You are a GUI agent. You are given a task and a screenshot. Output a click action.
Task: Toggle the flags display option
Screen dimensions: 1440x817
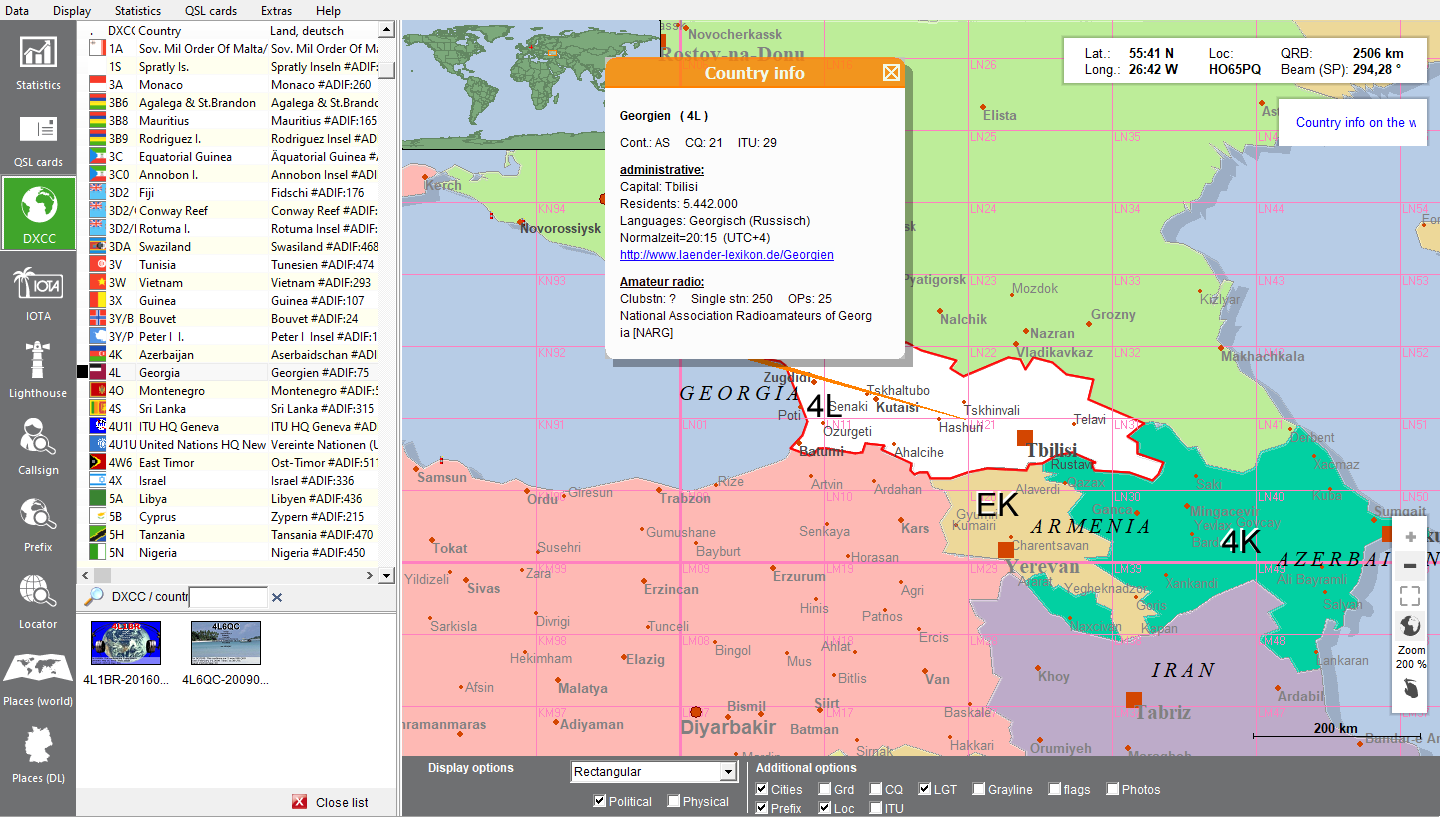(1053, 789)
